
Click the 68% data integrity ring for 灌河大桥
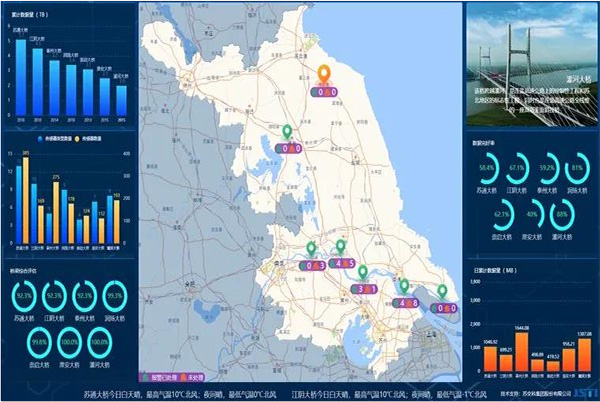click(563, 213)
